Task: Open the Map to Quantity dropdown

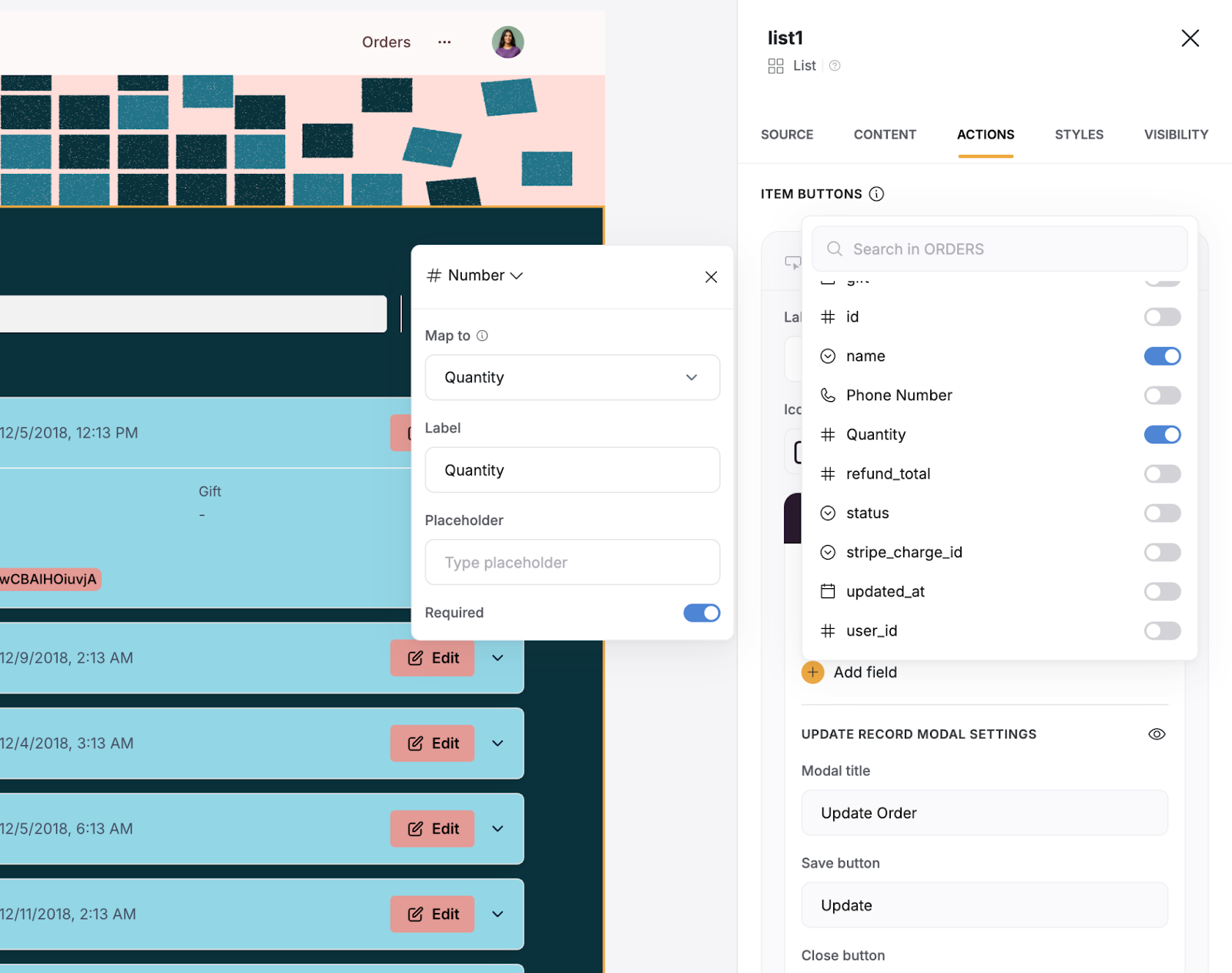Action: click(x=572, y=377)
